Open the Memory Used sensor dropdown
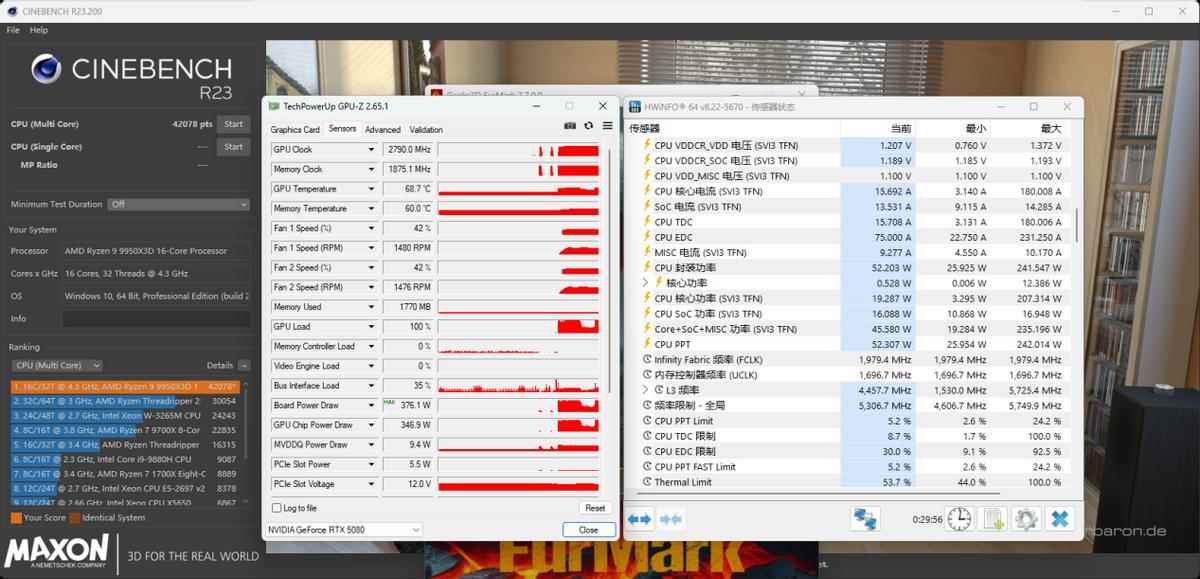1200x579 pixels. click(x=371, y=307)
